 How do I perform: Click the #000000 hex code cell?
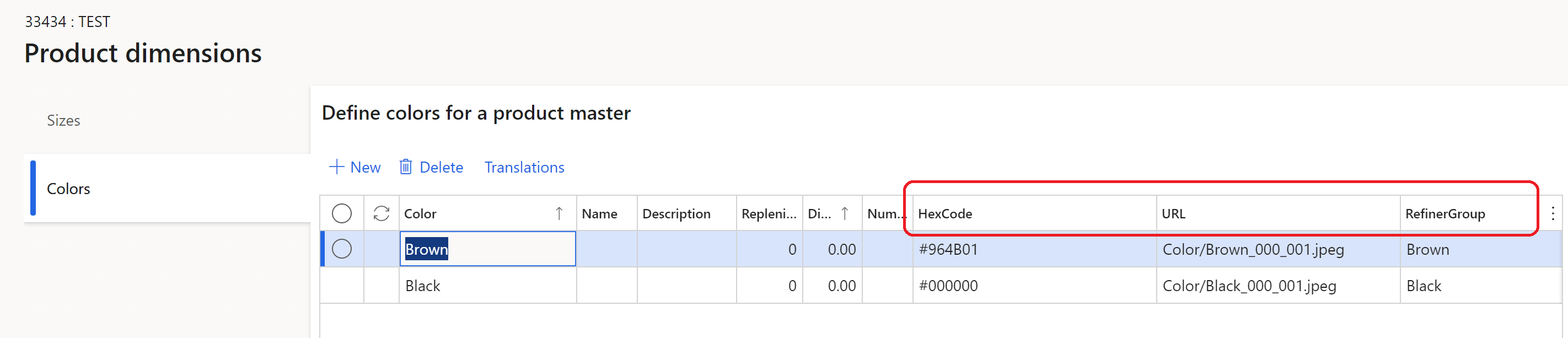click(1034, 285)
